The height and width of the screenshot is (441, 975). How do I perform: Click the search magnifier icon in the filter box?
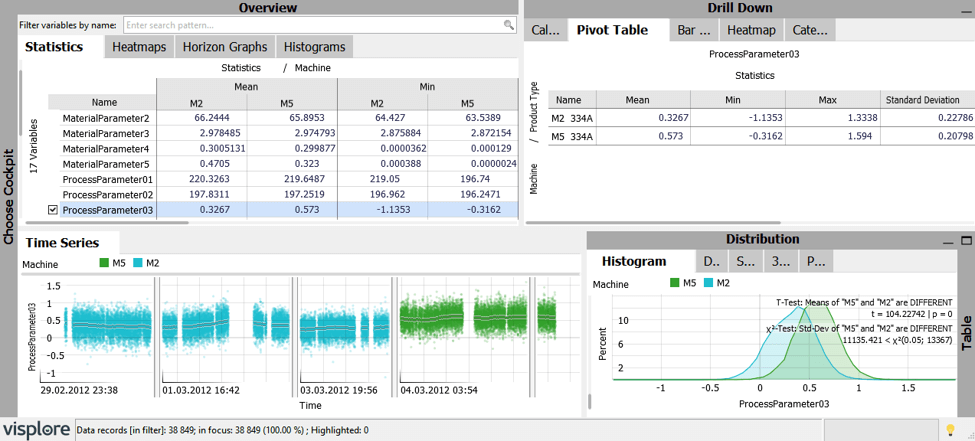pyautogui.click(x=510, y=25)
